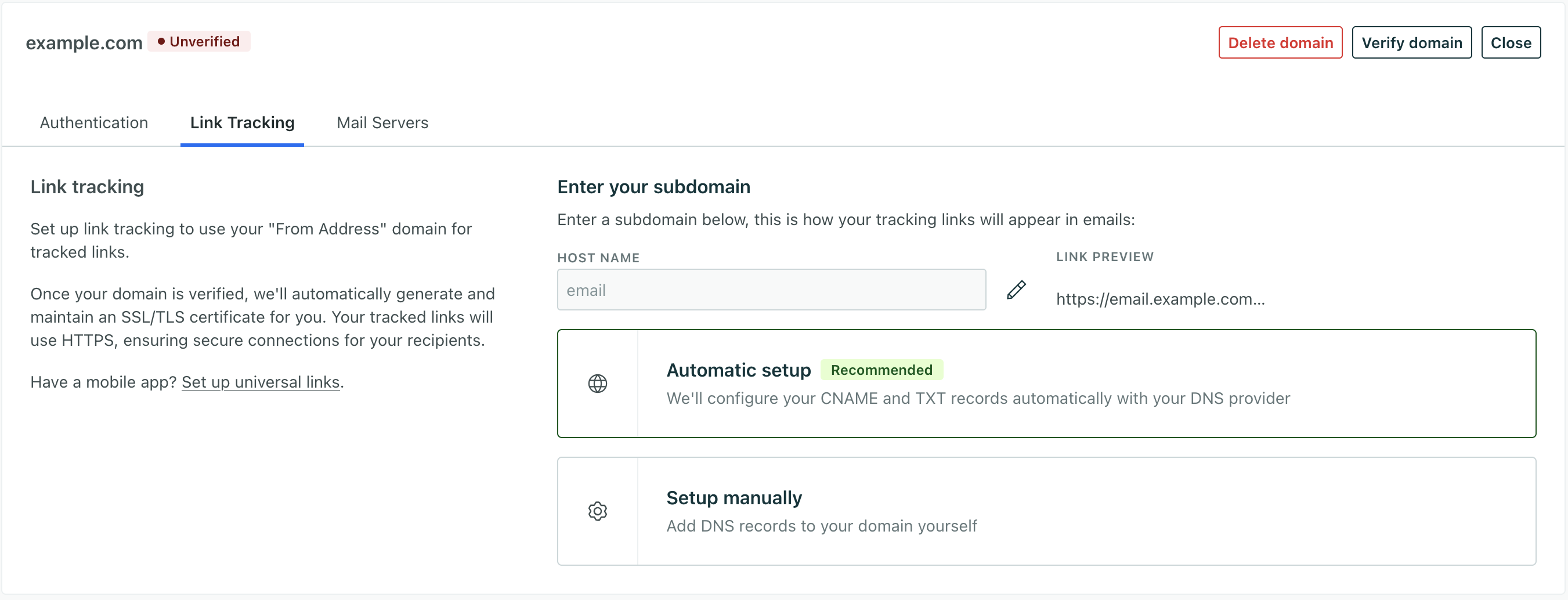Click the Verify domain button
Screen dimensions: 1568x600
[x=1411, y=42]
